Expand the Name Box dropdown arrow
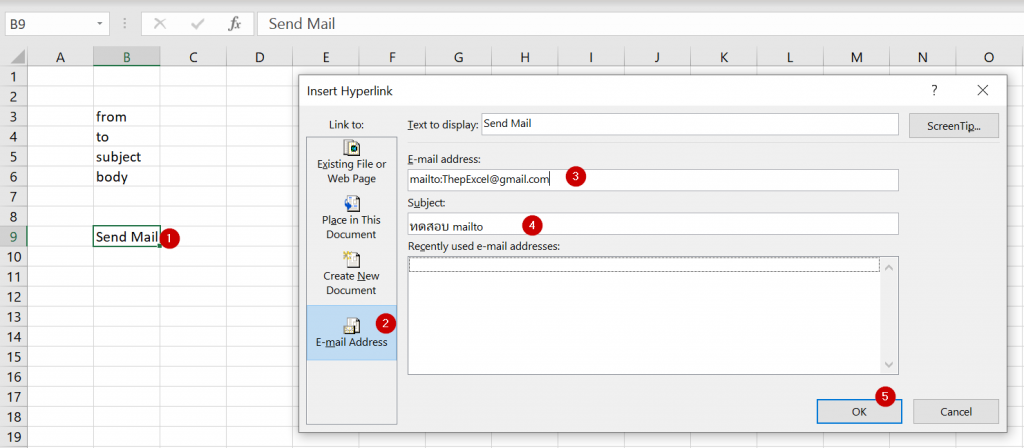Viewport: 1024px width, 448px height. pos(99,24)
